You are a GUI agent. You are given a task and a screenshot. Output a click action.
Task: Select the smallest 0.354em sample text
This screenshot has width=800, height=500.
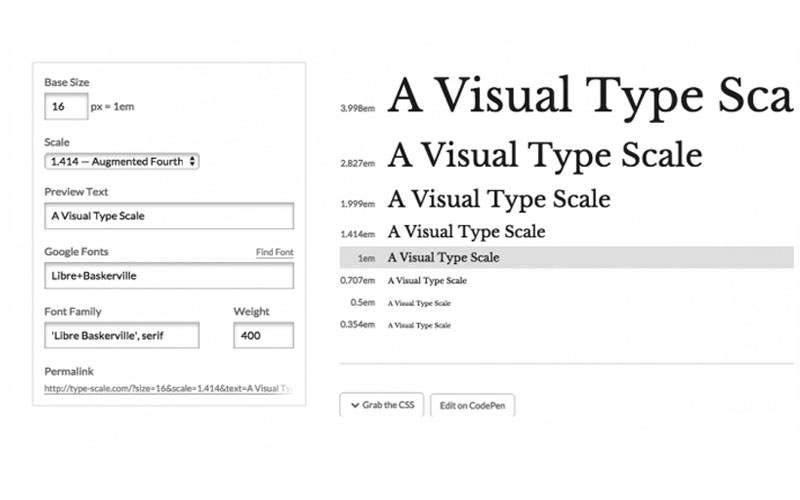419,325
